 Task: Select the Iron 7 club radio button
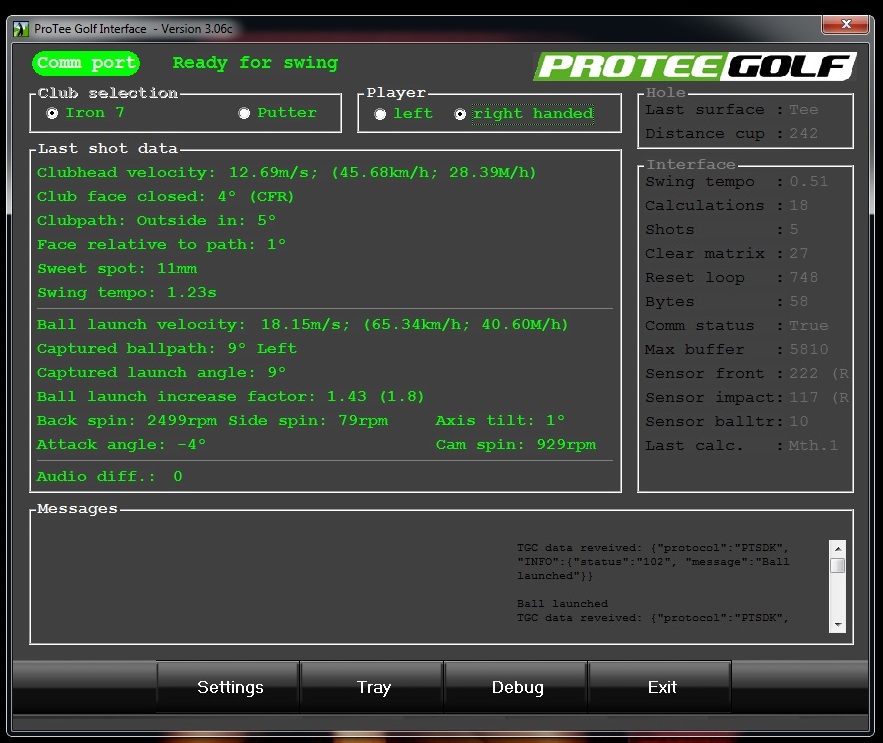52,113
